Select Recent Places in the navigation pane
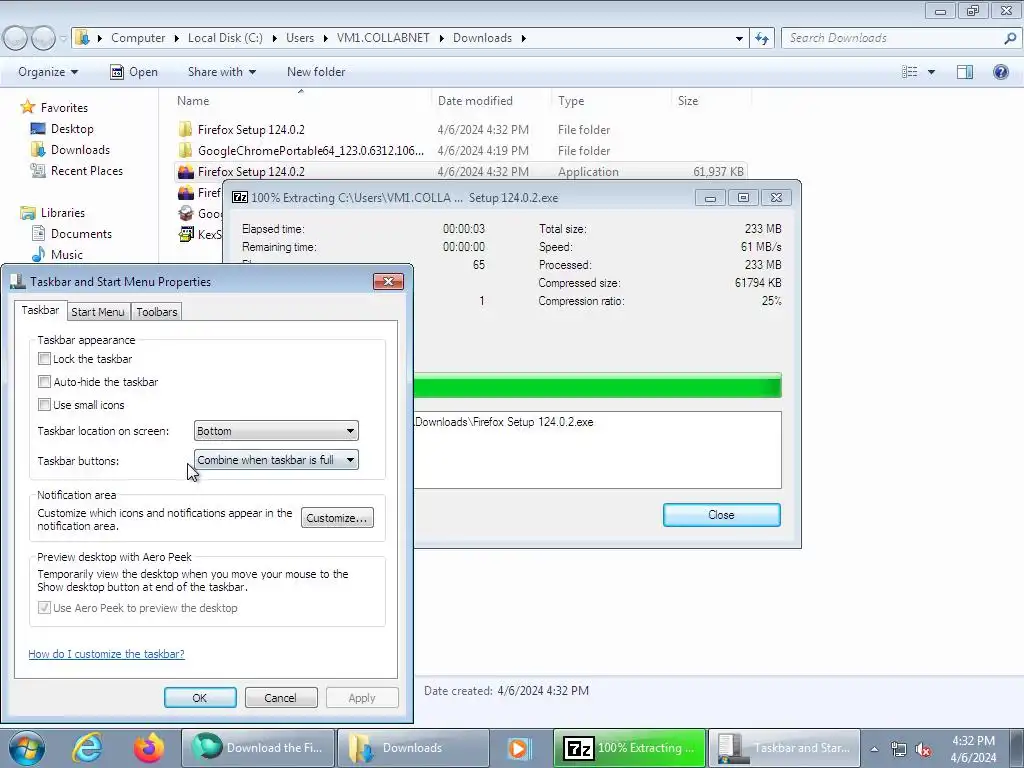 [x=87, y=170]
